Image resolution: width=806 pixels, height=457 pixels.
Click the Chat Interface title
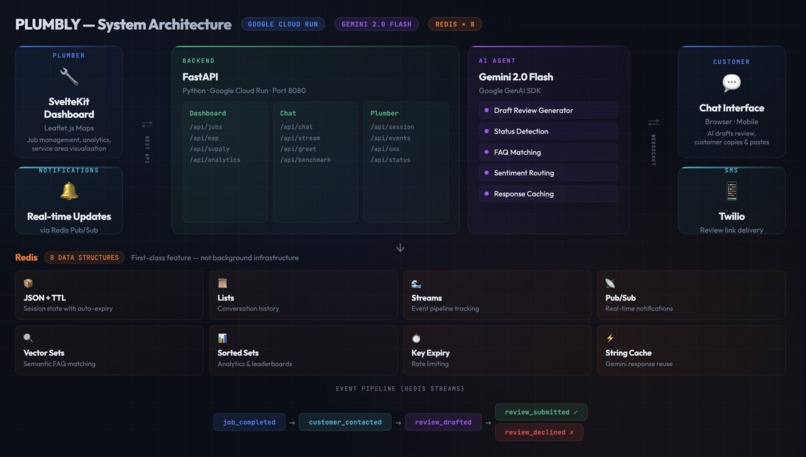731,108
